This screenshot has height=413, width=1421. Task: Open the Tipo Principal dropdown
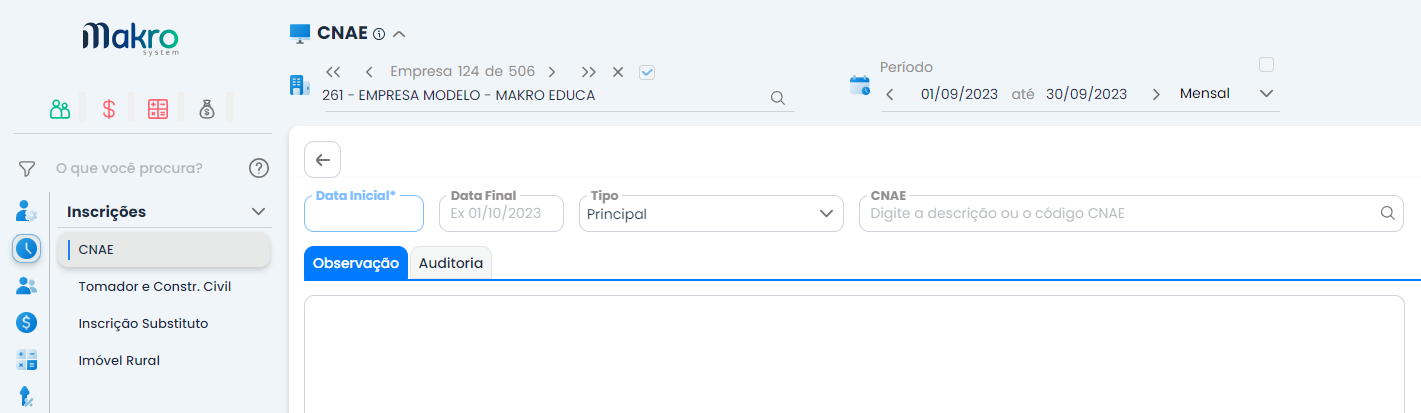point(711,213)
